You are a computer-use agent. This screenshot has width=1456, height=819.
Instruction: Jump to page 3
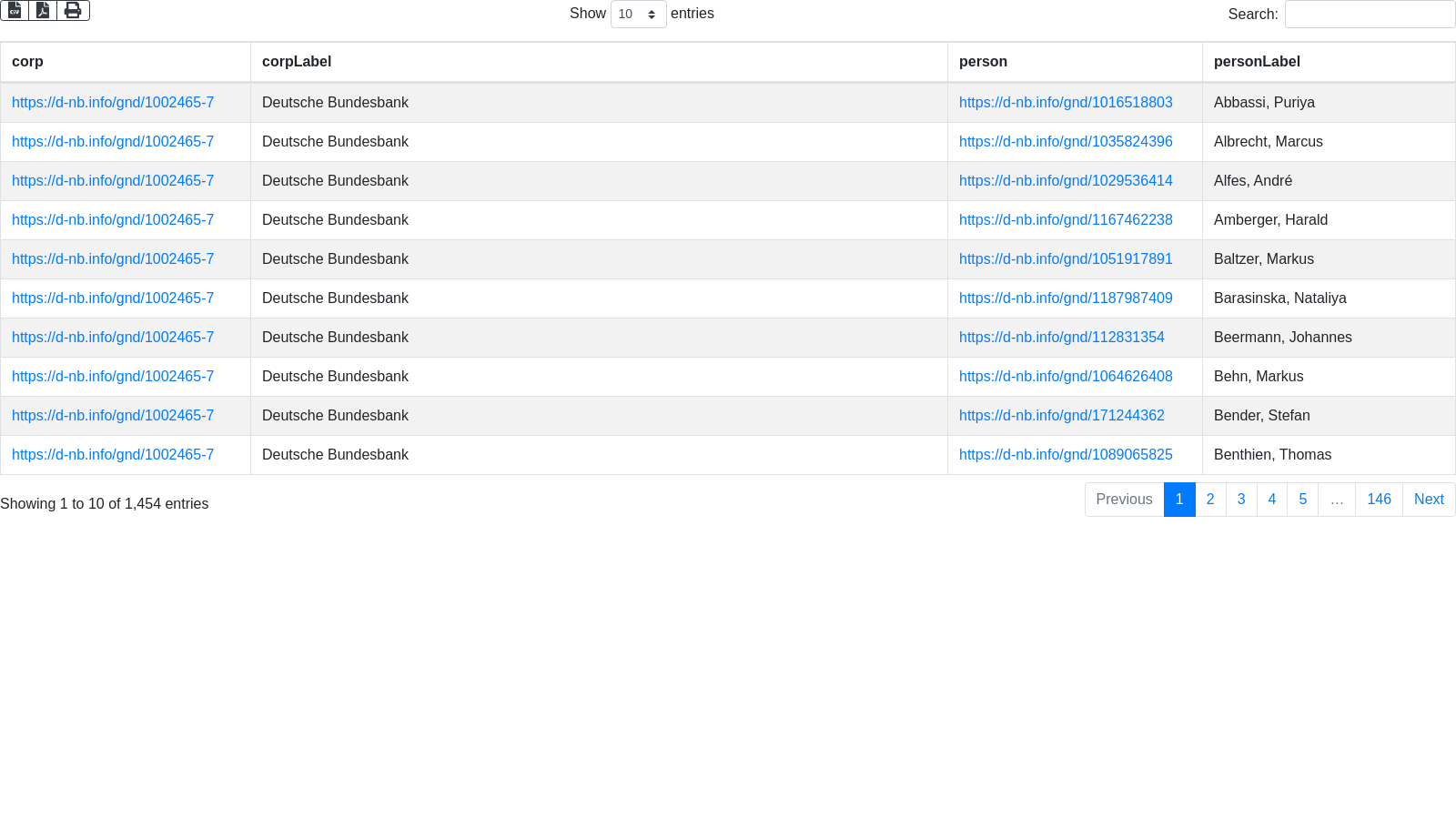point(1241,500)
